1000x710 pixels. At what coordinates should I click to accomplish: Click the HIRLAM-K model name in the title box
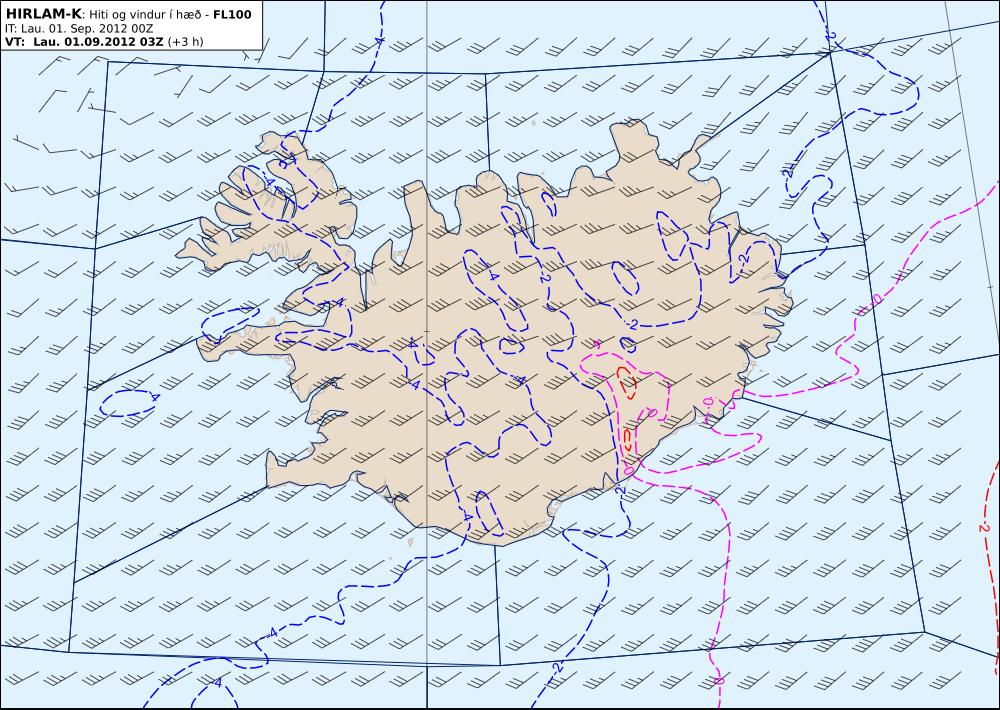click(43, 13)
